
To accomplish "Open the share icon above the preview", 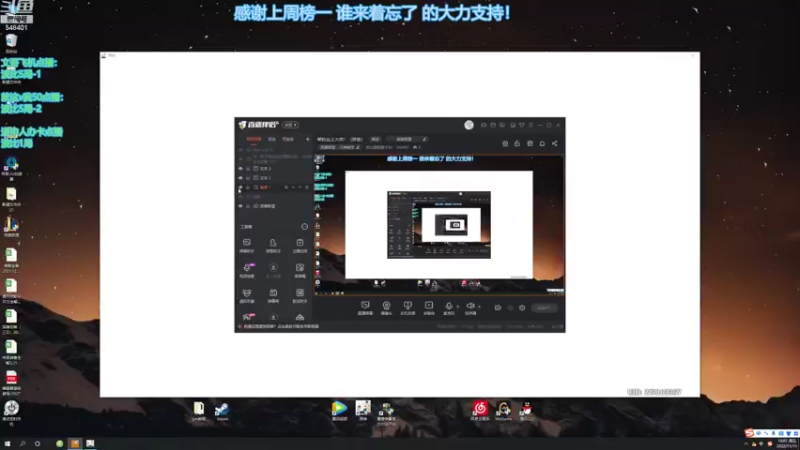I will tap(555, 143).
